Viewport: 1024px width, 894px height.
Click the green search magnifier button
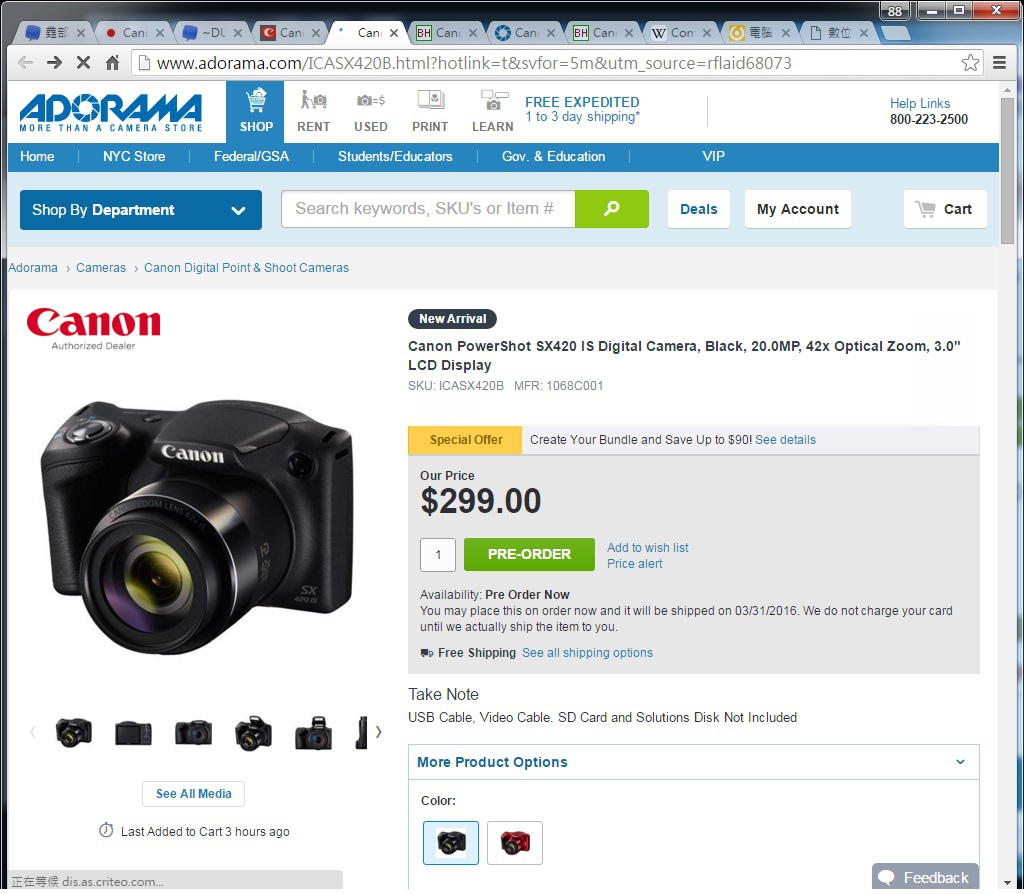pos(612,209)
